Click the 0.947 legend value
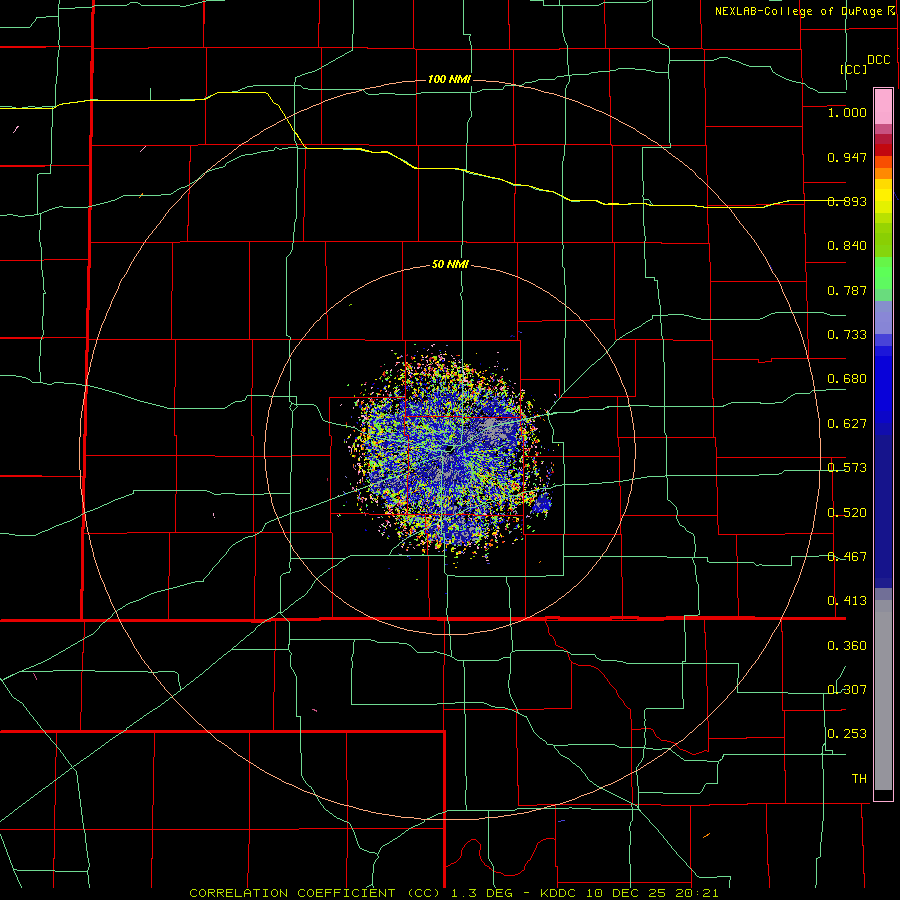The width and height of the screenshot is (900, 900). 847,157
